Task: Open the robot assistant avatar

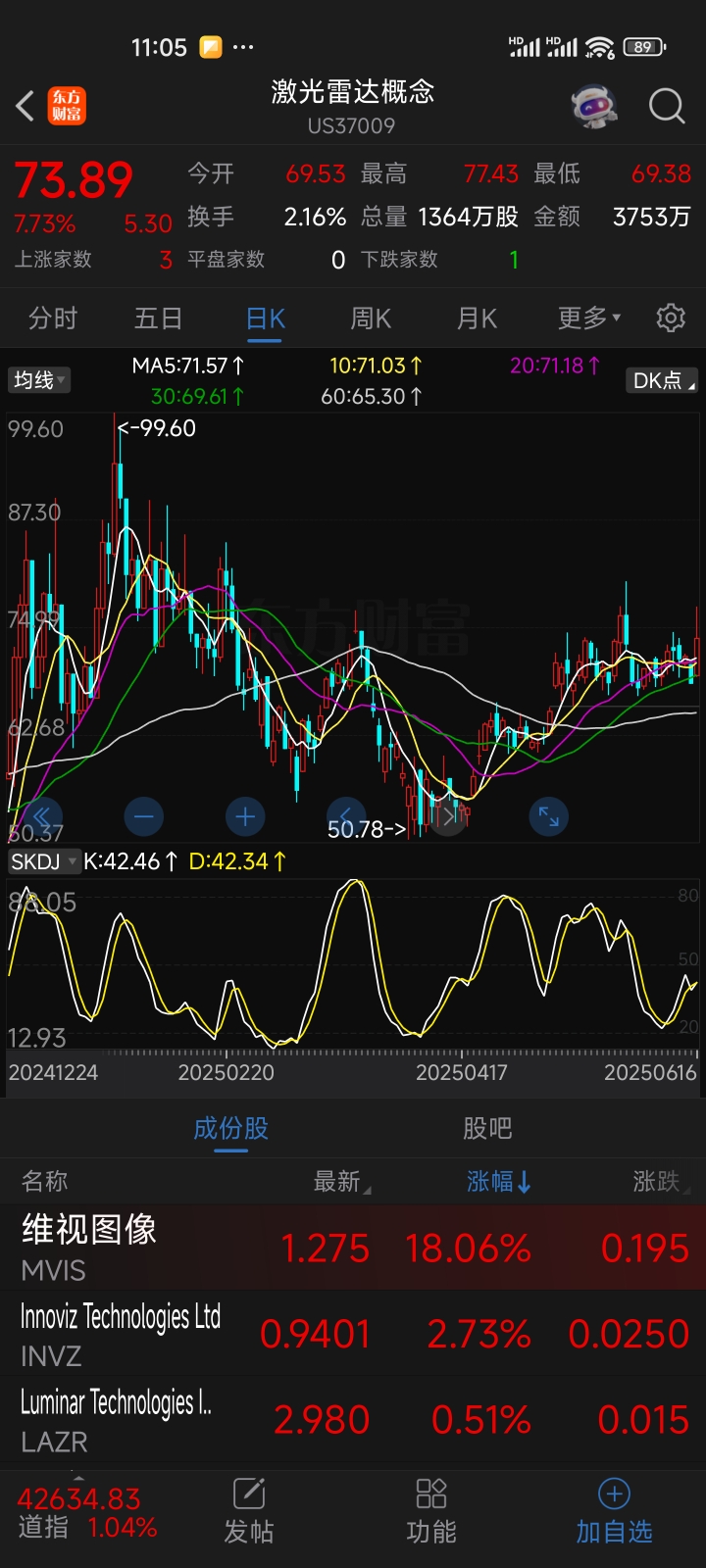Action: [x=595, y=106]
